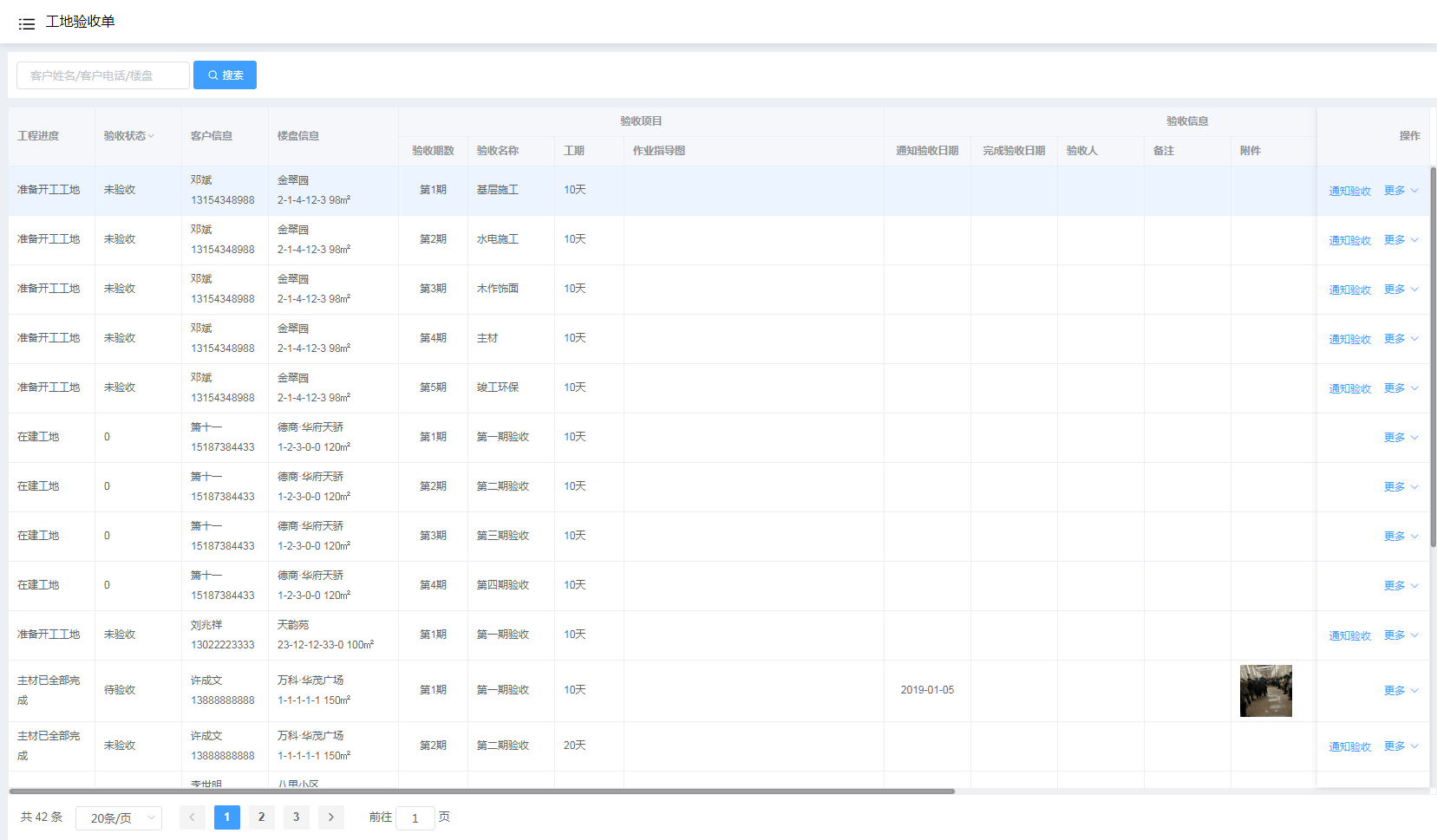Click 通知验收 for the 基层施工 row
1437x840 pixels.
coord(1349,191)
